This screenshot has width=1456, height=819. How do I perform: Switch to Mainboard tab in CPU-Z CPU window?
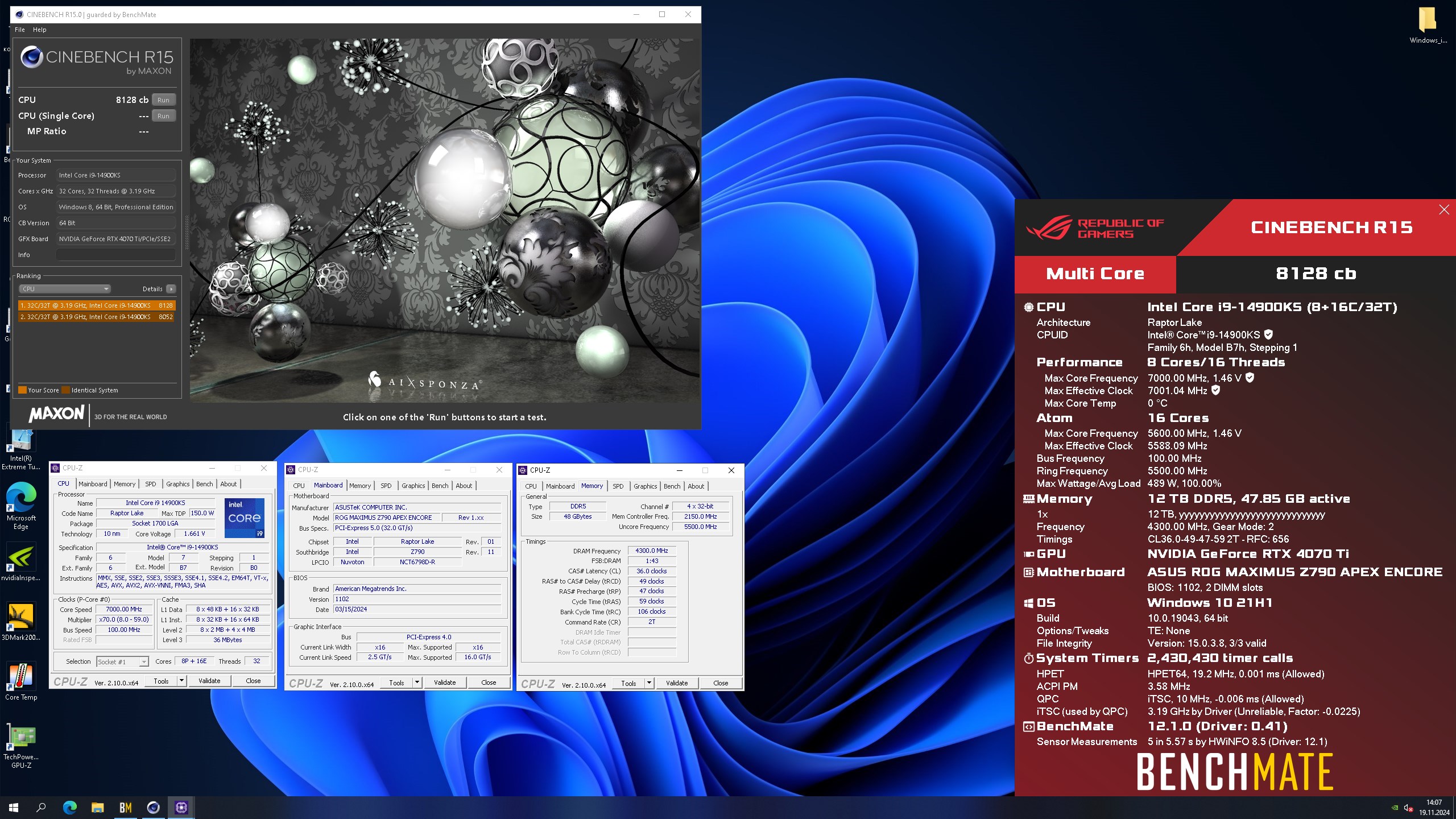coord(93,484)
